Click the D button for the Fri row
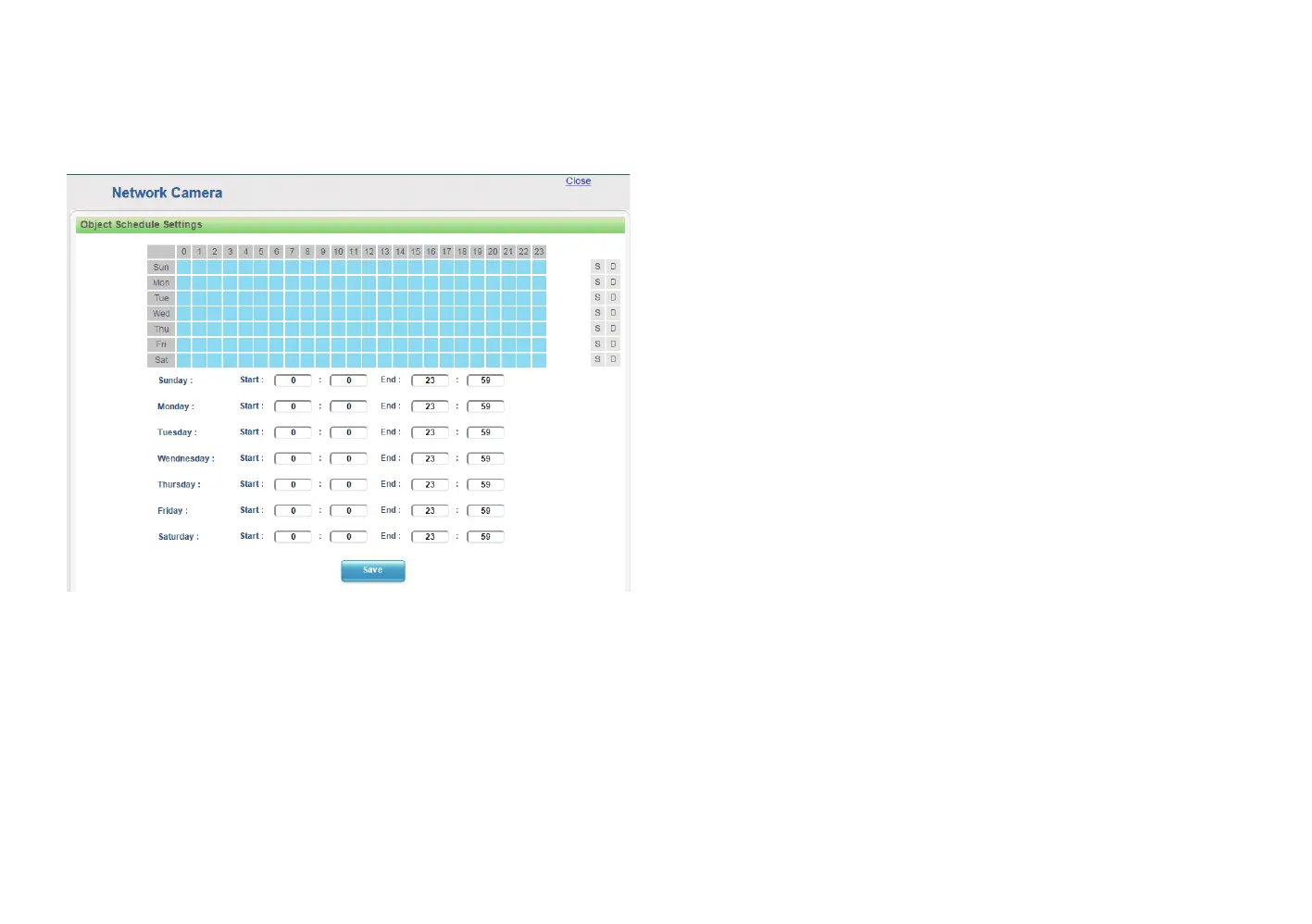The height and width of the screenshot is (924, 1312). coord(613,343)
